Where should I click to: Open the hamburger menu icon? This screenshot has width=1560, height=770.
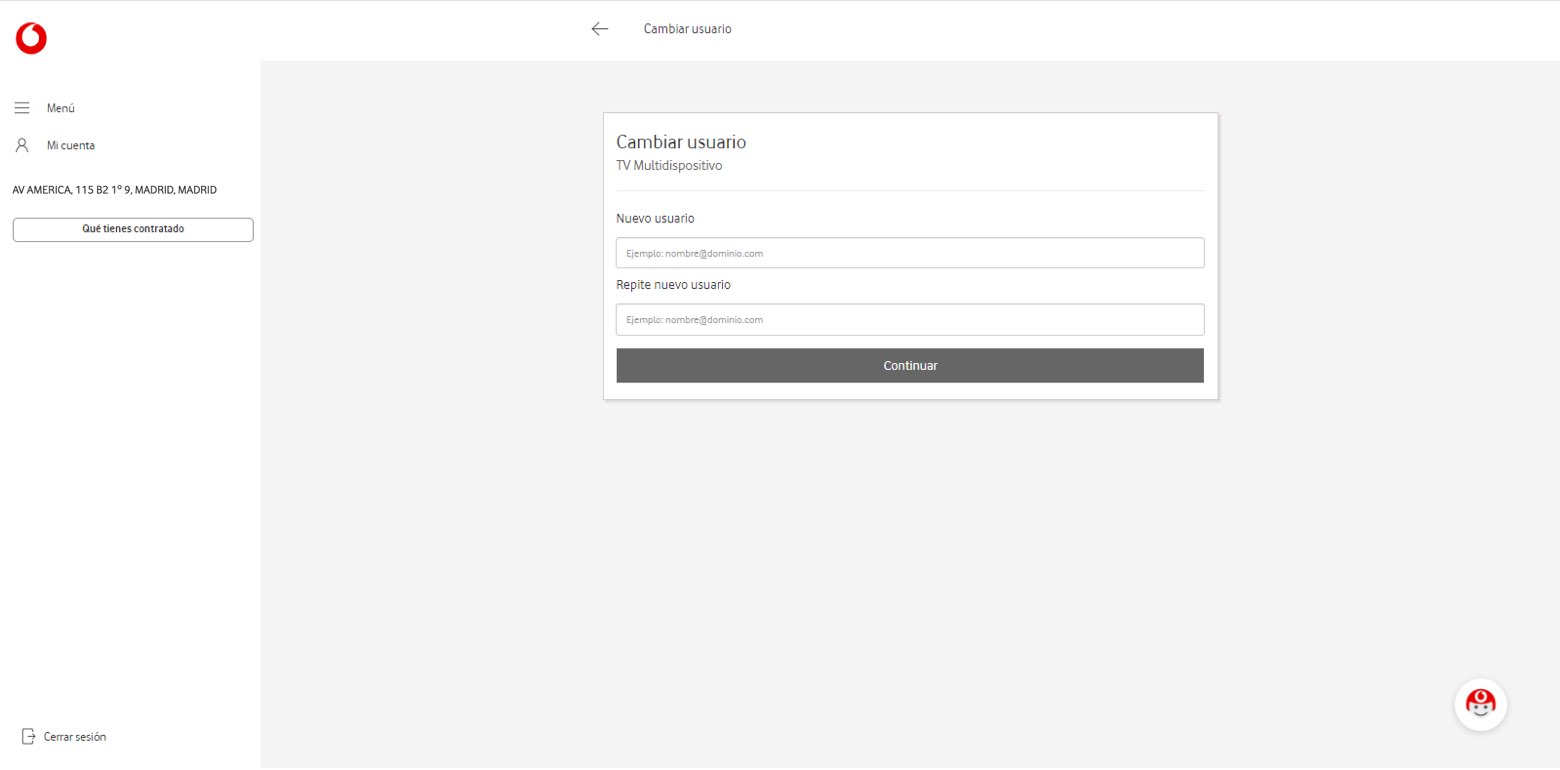21,108
